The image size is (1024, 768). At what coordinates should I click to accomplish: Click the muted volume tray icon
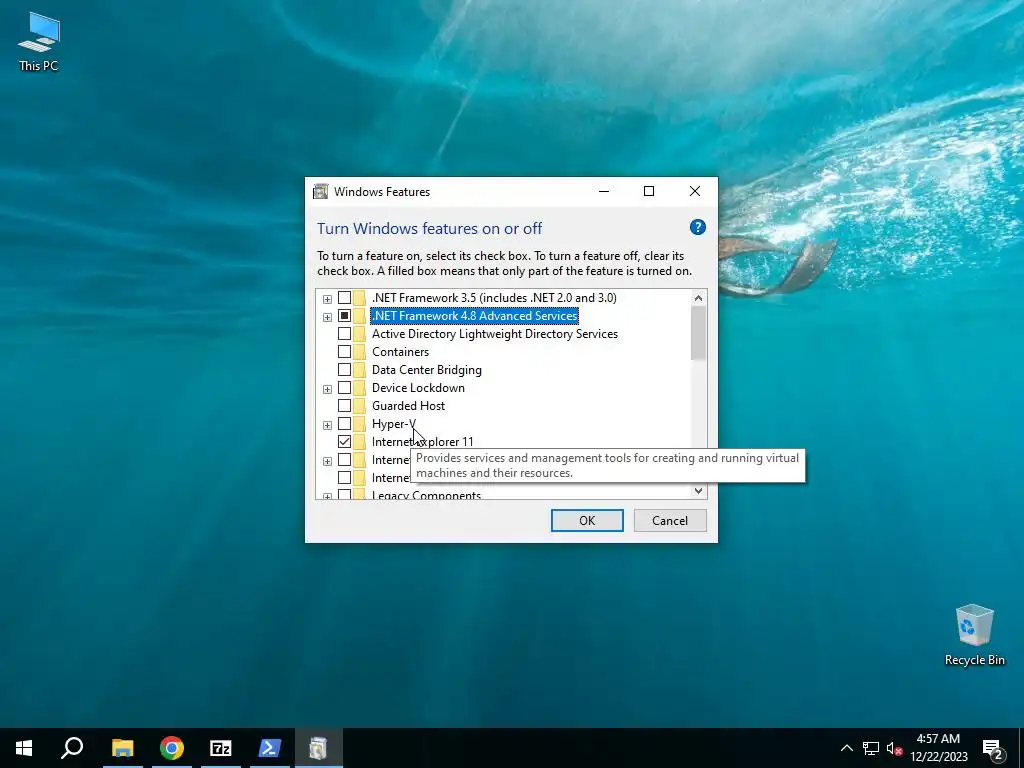(x=895, y=748)
